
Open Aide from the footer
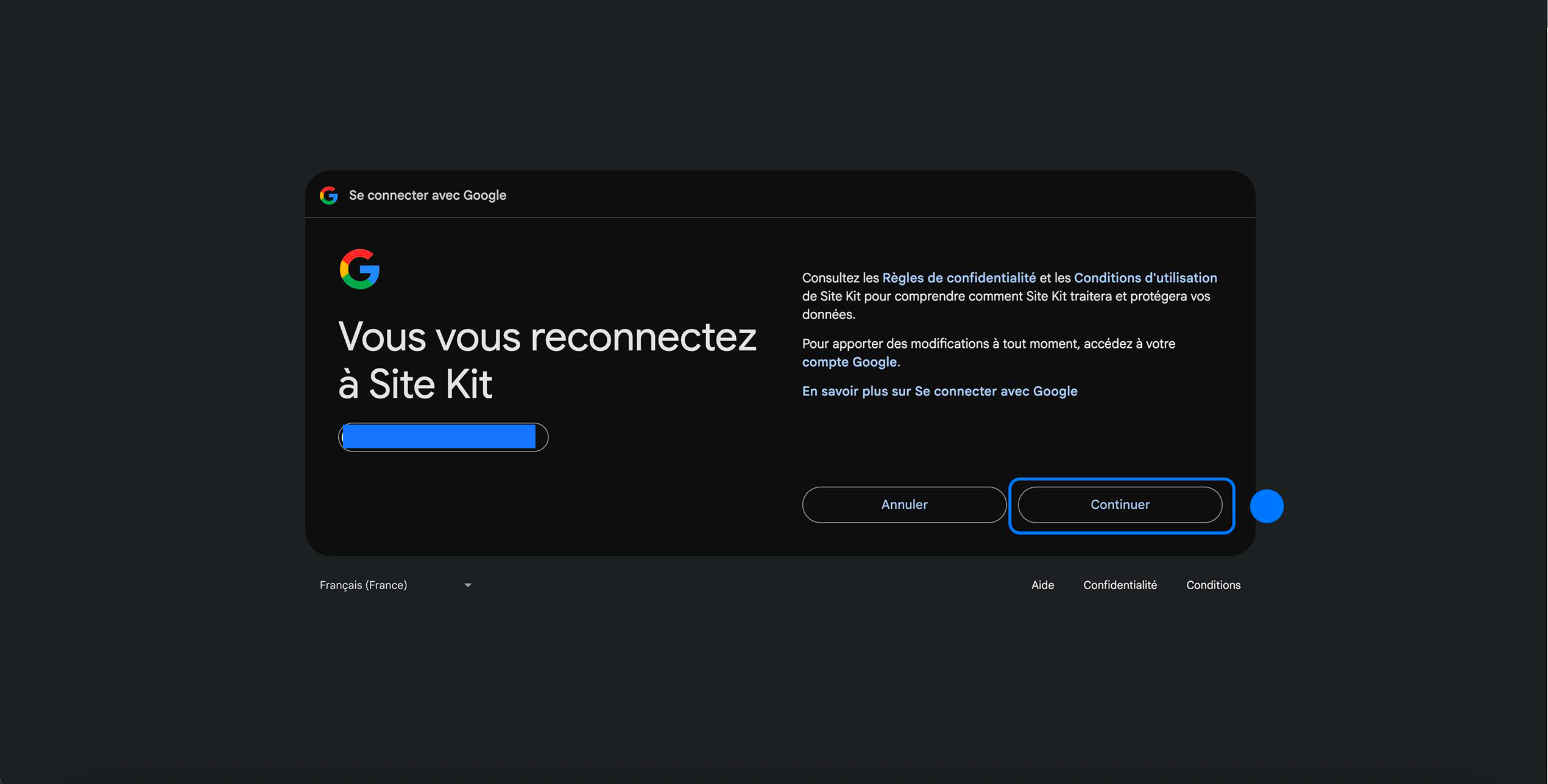click(1043, 585)
